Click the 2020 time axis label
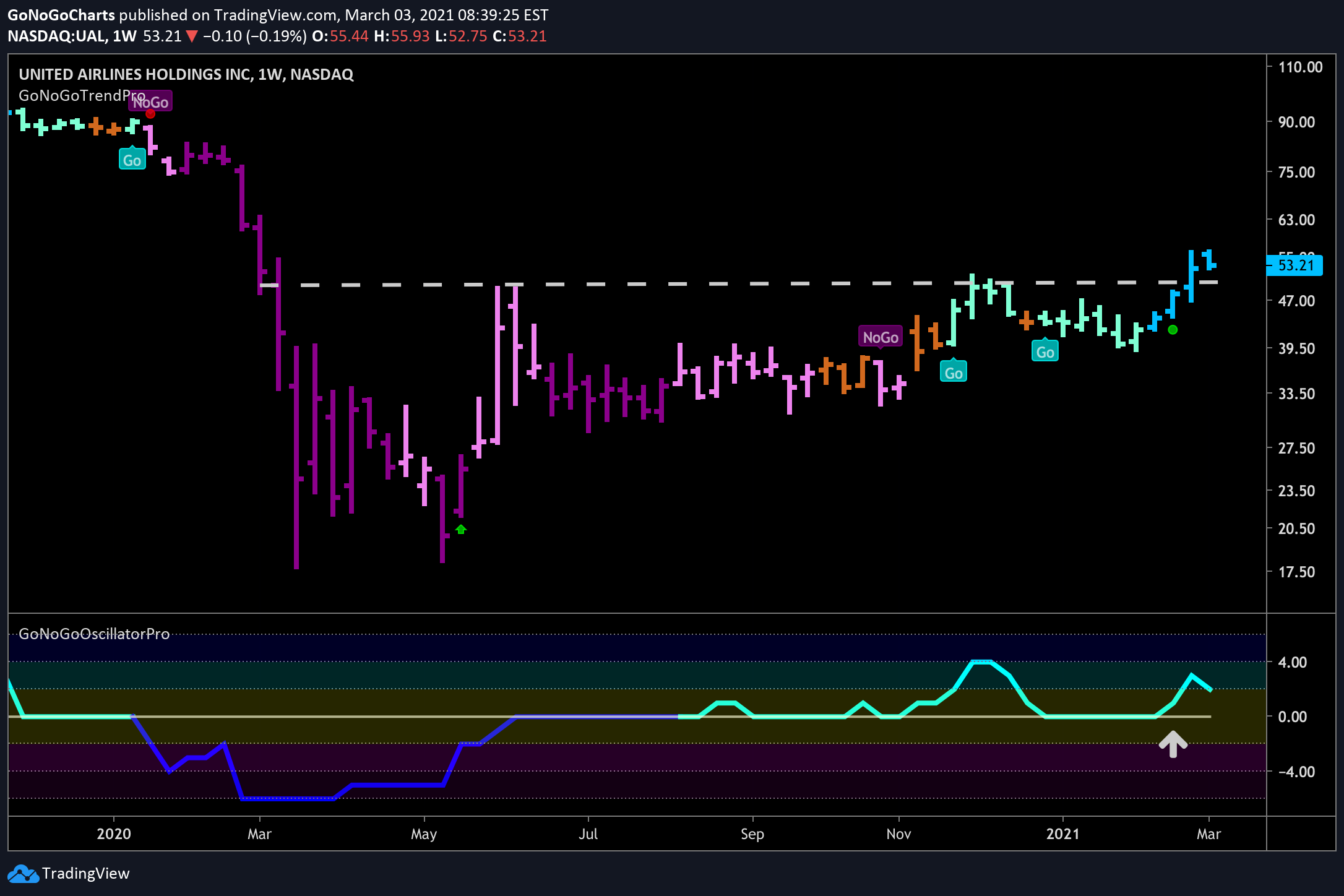1344x896 pixels. pyautogui.click(x=114, y=834)
